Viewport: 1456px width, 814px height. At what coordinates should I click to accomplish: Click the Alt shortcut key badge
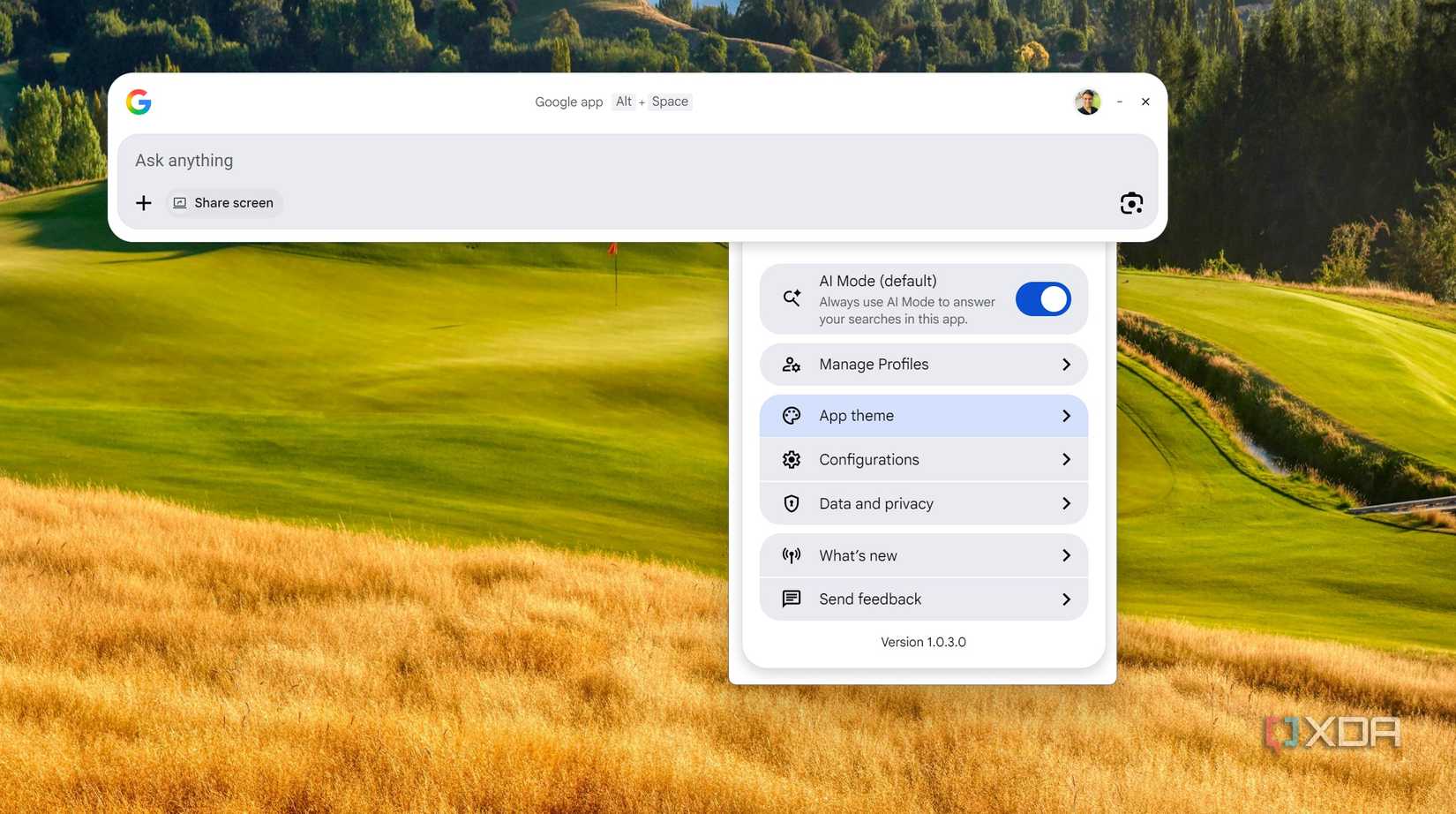pyautogui.click(x=623, y=102)
